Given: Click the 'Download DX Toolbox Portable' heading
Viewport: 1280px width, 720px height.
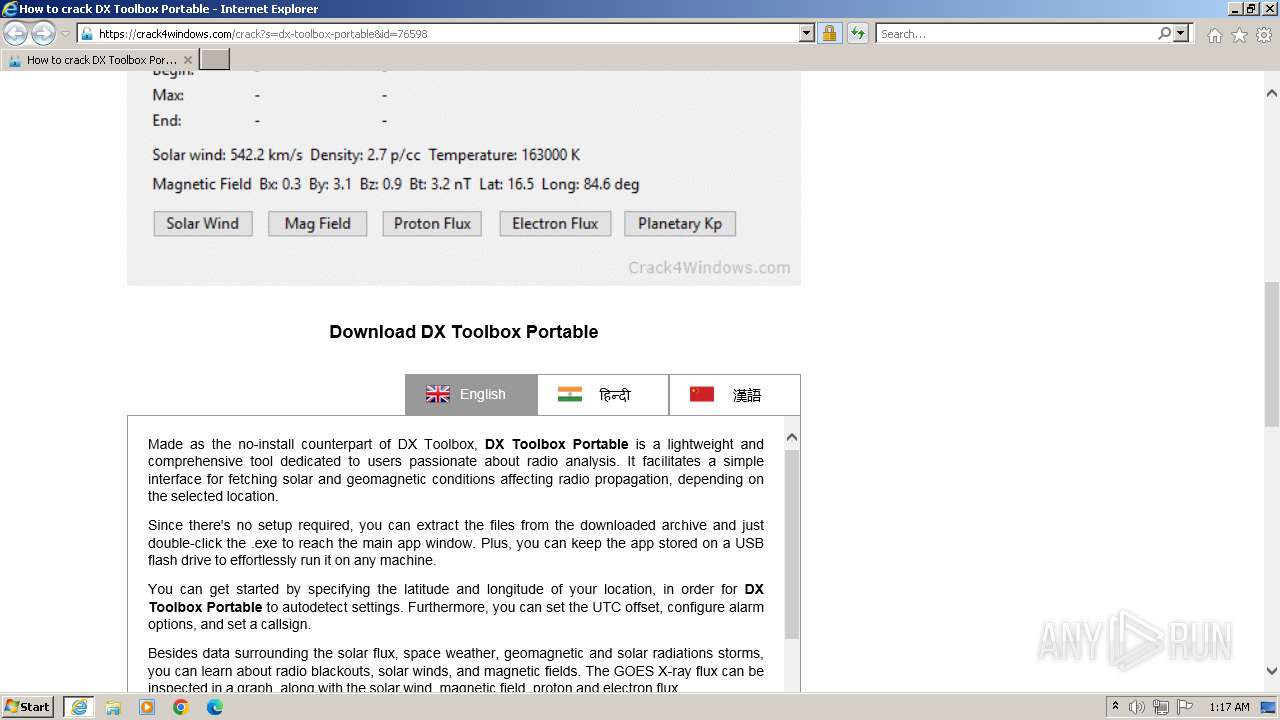Looking at the screenshot, I should pyautogui.click(x=464, y=332).
